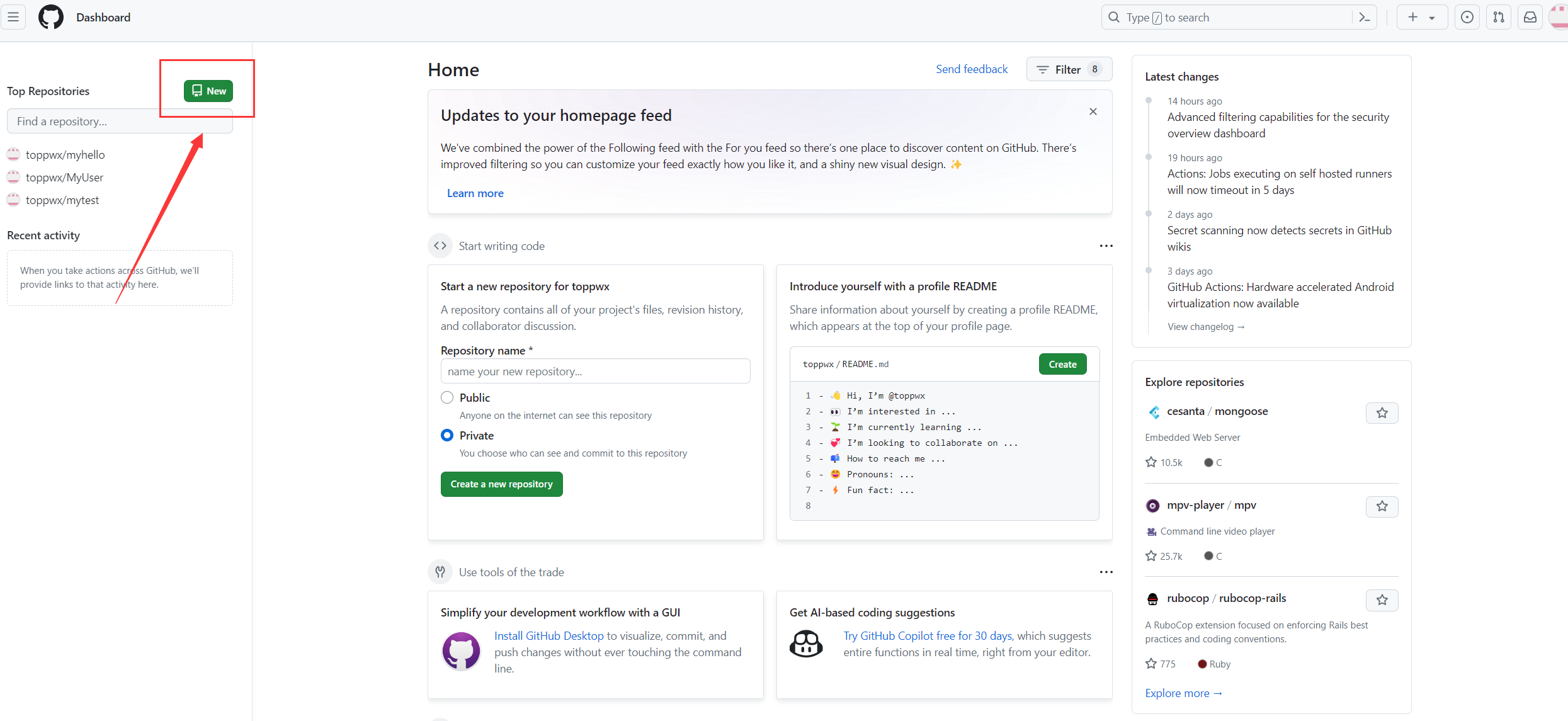Click Try GitHub Copilot free link
The height and width of the screenshot is (721, 1568).
[x=928, y=636]
